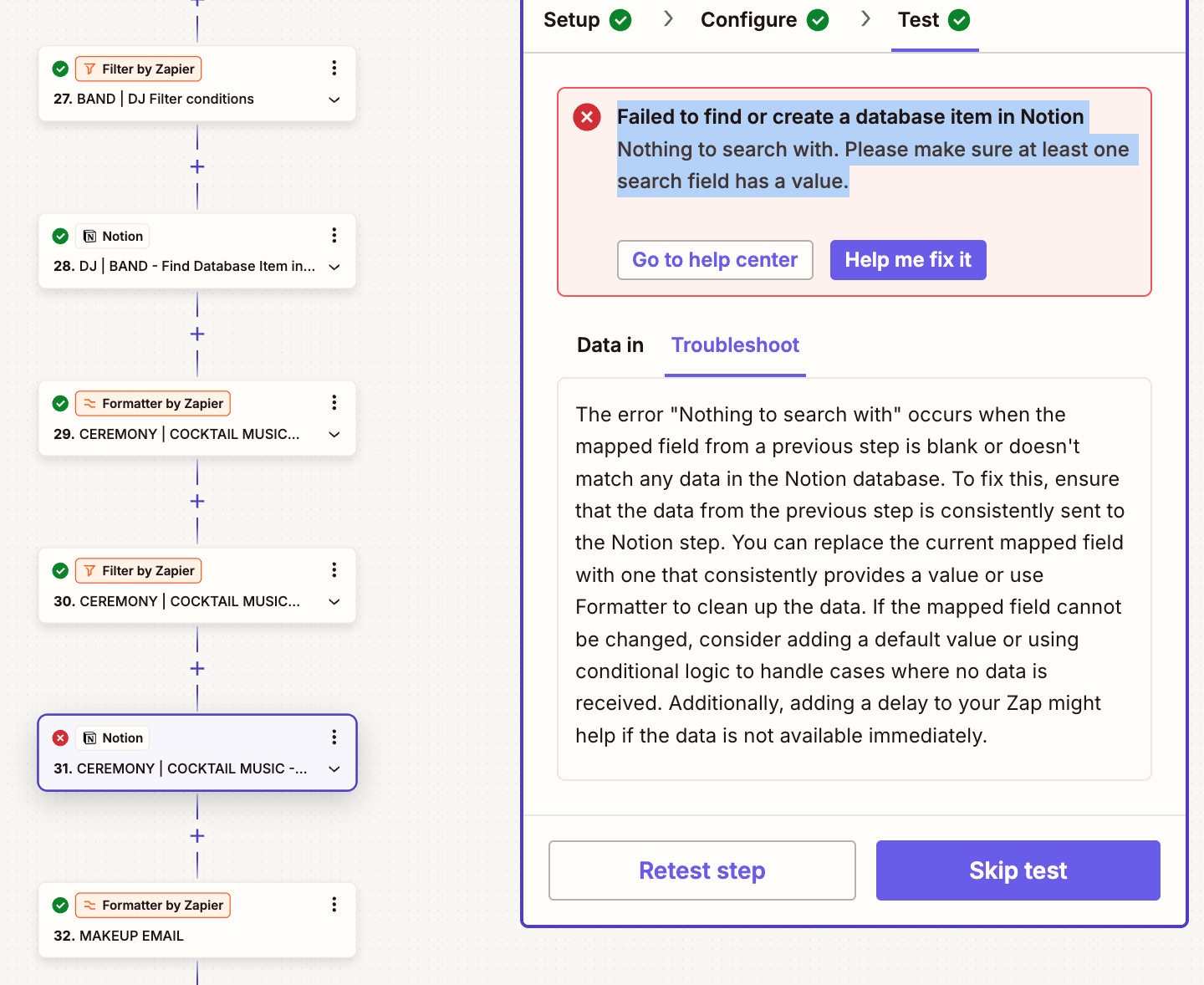Select step 32 MAKEUP EMAIL title
1204x985 pixels.
119,936
